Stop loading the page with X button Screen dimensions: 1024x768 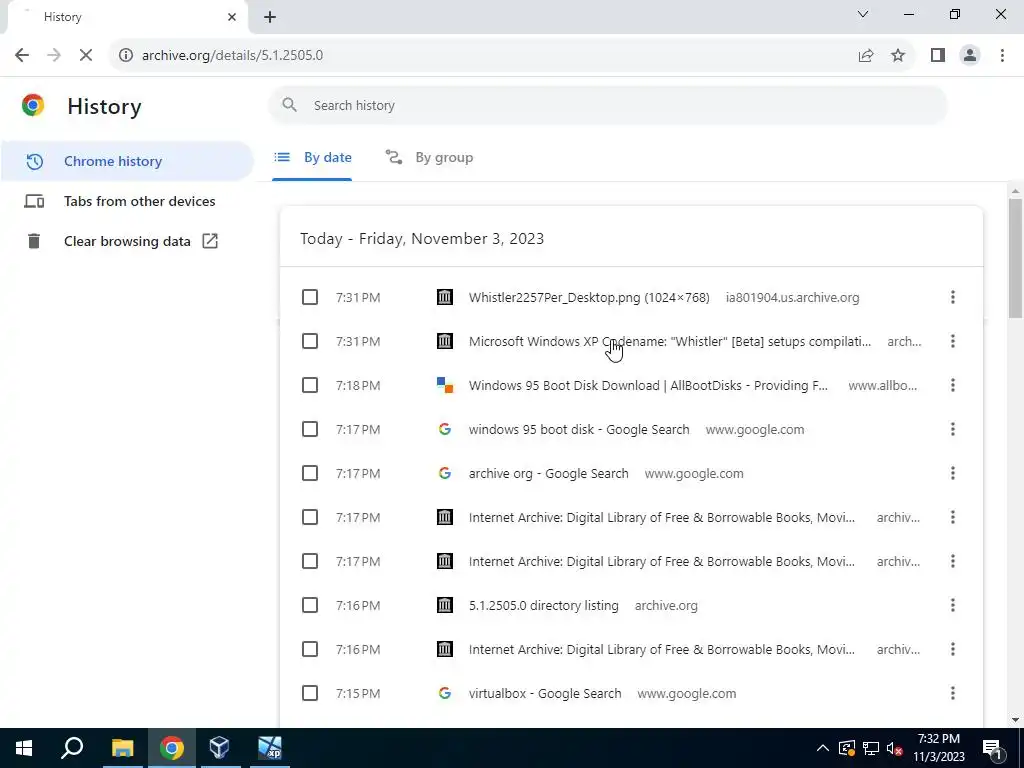tap(86, 56)
